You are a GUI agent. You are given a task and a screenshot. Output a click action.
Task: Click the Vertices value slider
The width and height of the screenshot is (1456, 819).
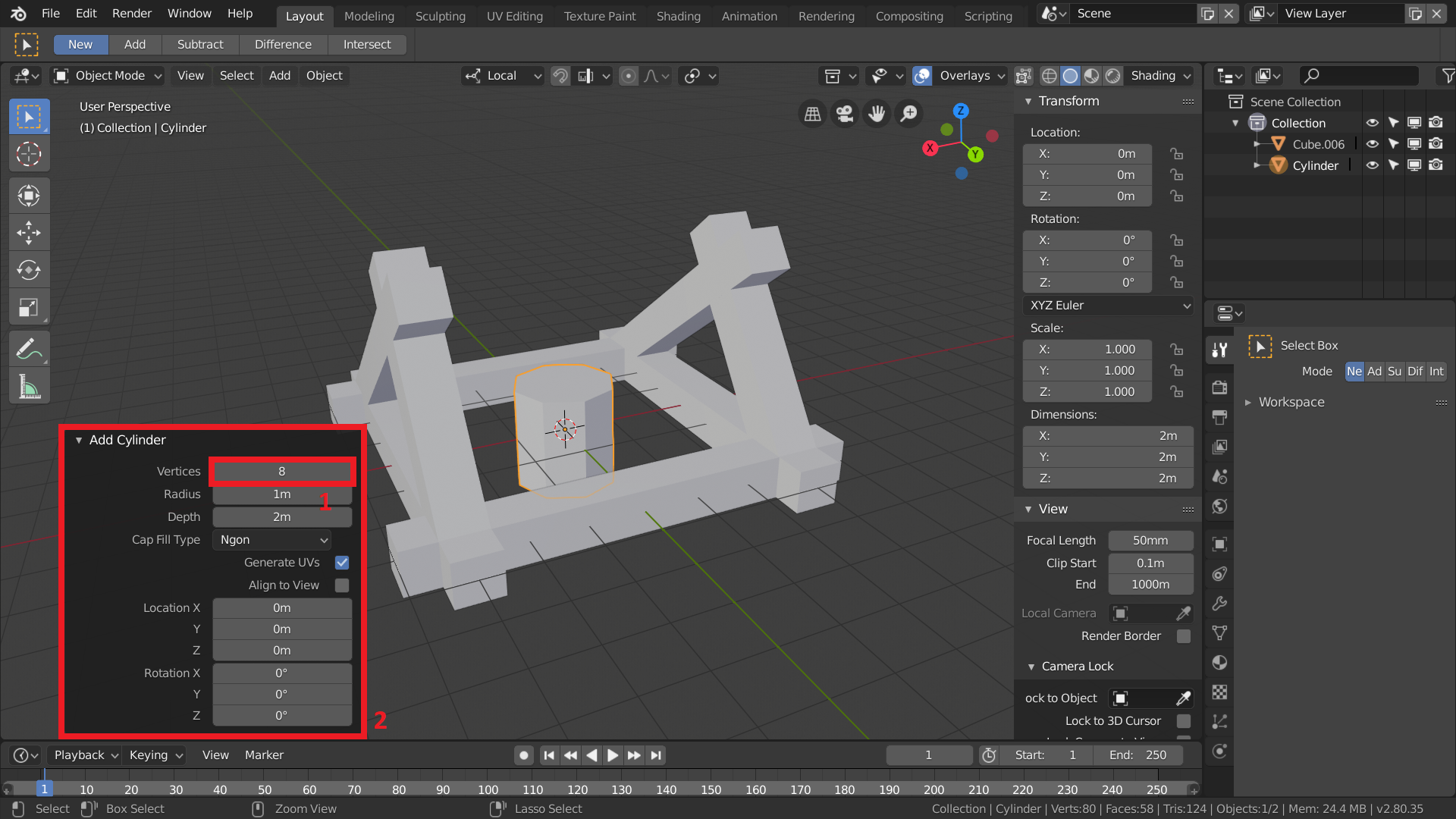pyautogui.click(x=282, y=472)
